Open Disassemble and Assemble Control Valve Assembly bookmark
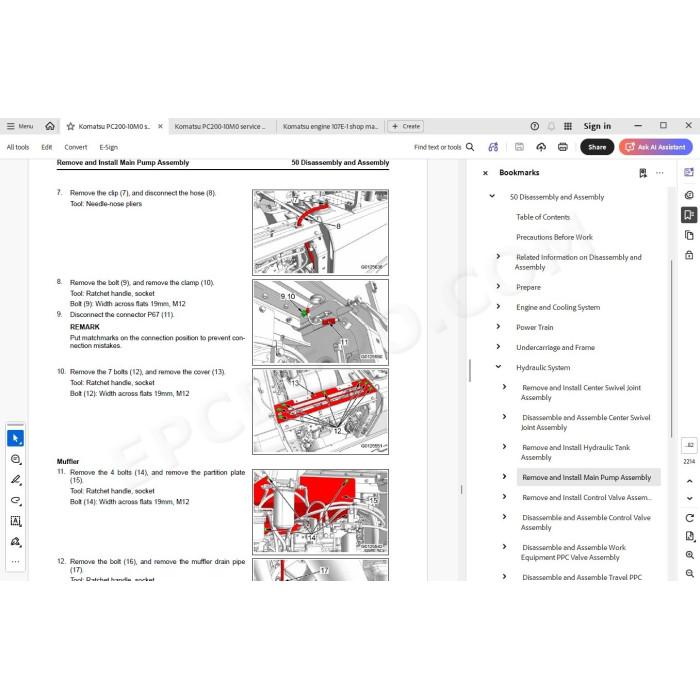 point(586,522)
